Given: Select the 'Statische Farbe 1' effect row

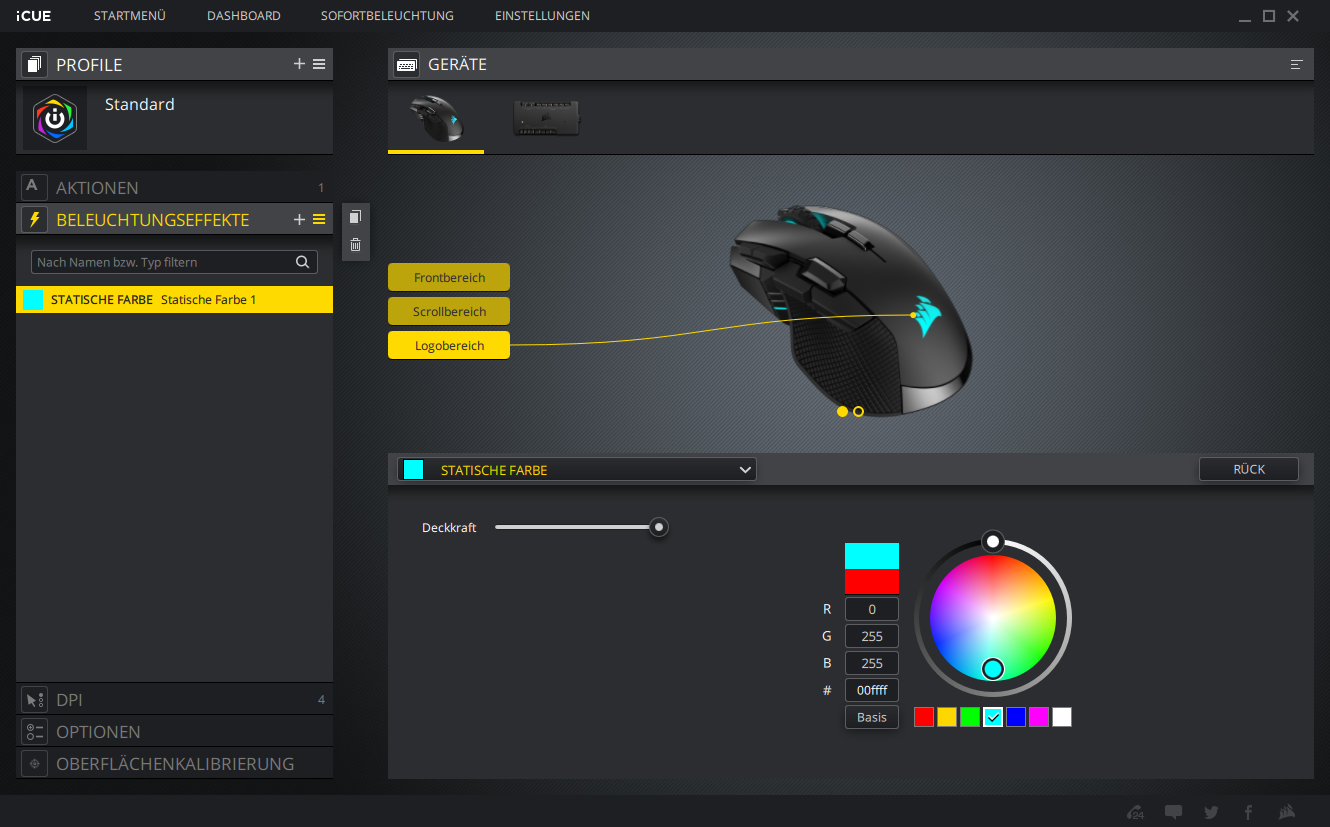Looking at the screenshot, I should tap(174, 299).
